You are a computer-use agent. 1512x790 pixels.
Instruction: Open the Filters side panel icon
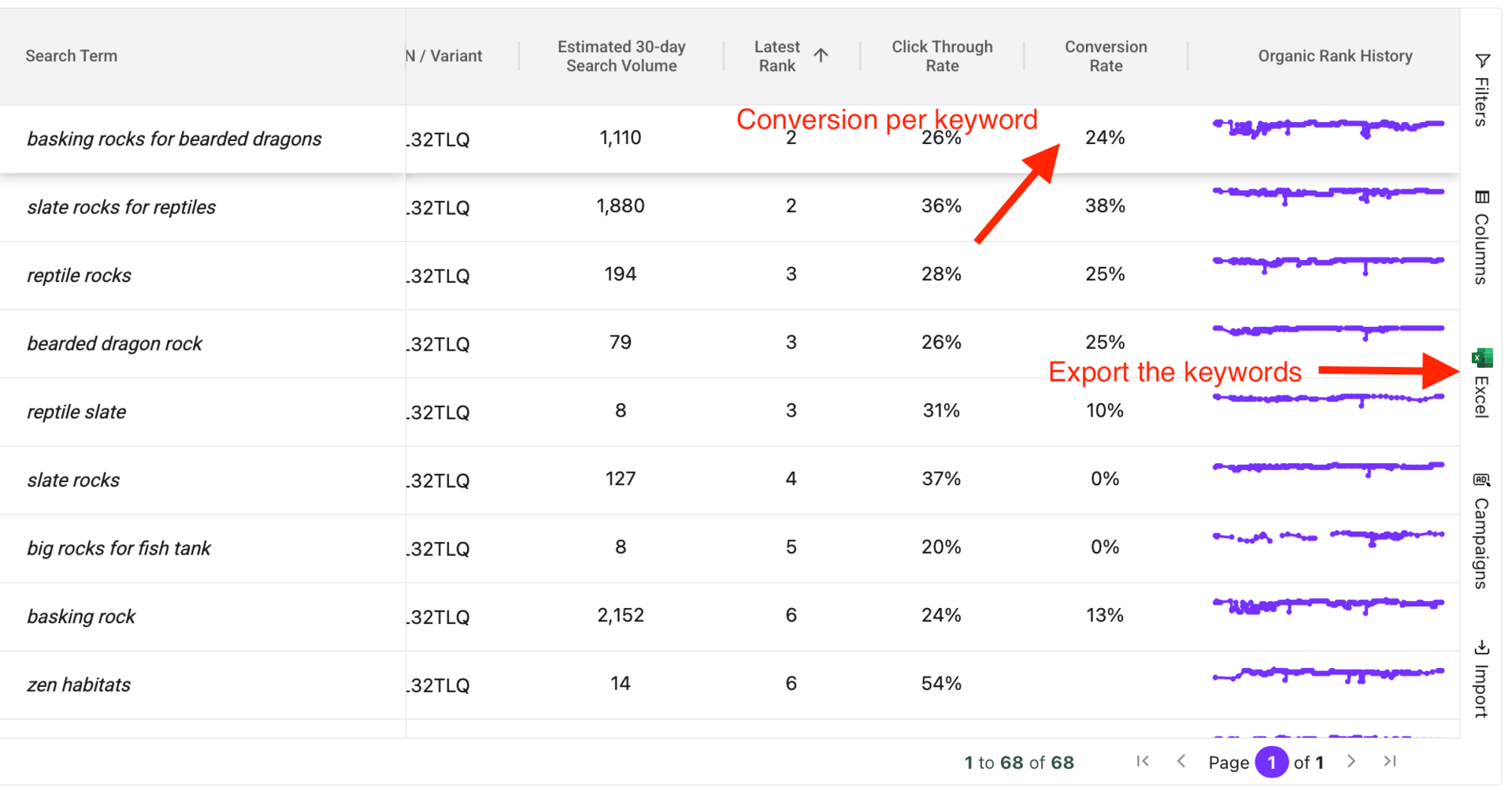1482,61
